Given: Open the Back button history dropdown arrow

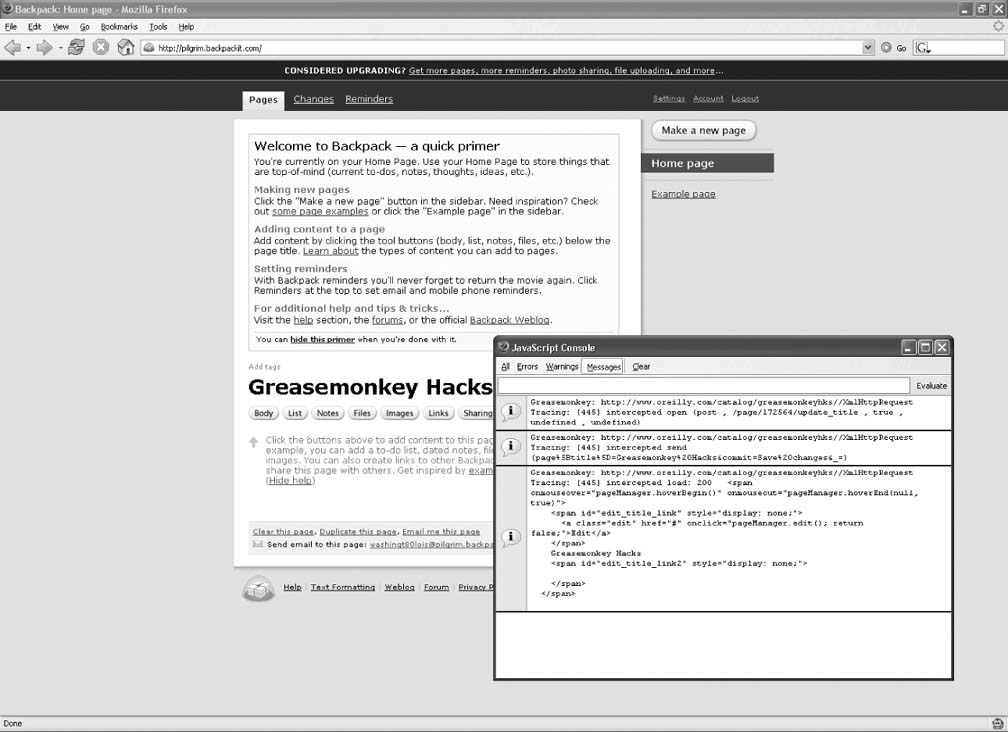Looking at the screenshot, I should tap(28, 47).
